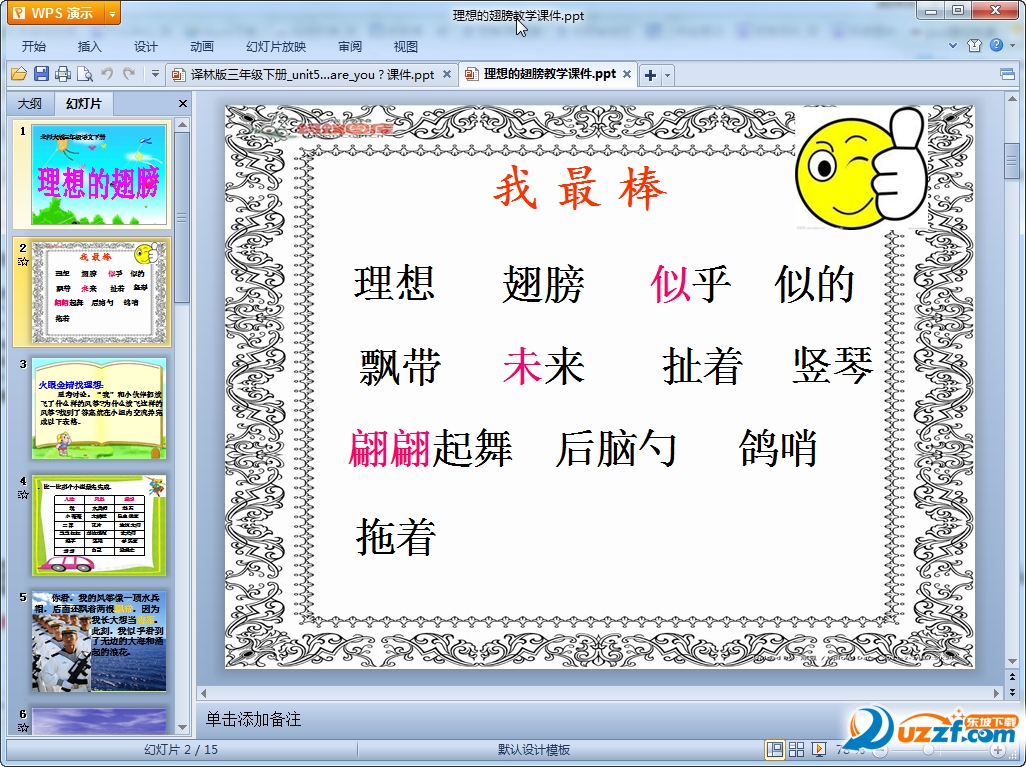The height and width of the screenshot is (767, 1026).
Task: Open the 幻灯片放映 ribbon tab
Action: (x=276, y=46)
